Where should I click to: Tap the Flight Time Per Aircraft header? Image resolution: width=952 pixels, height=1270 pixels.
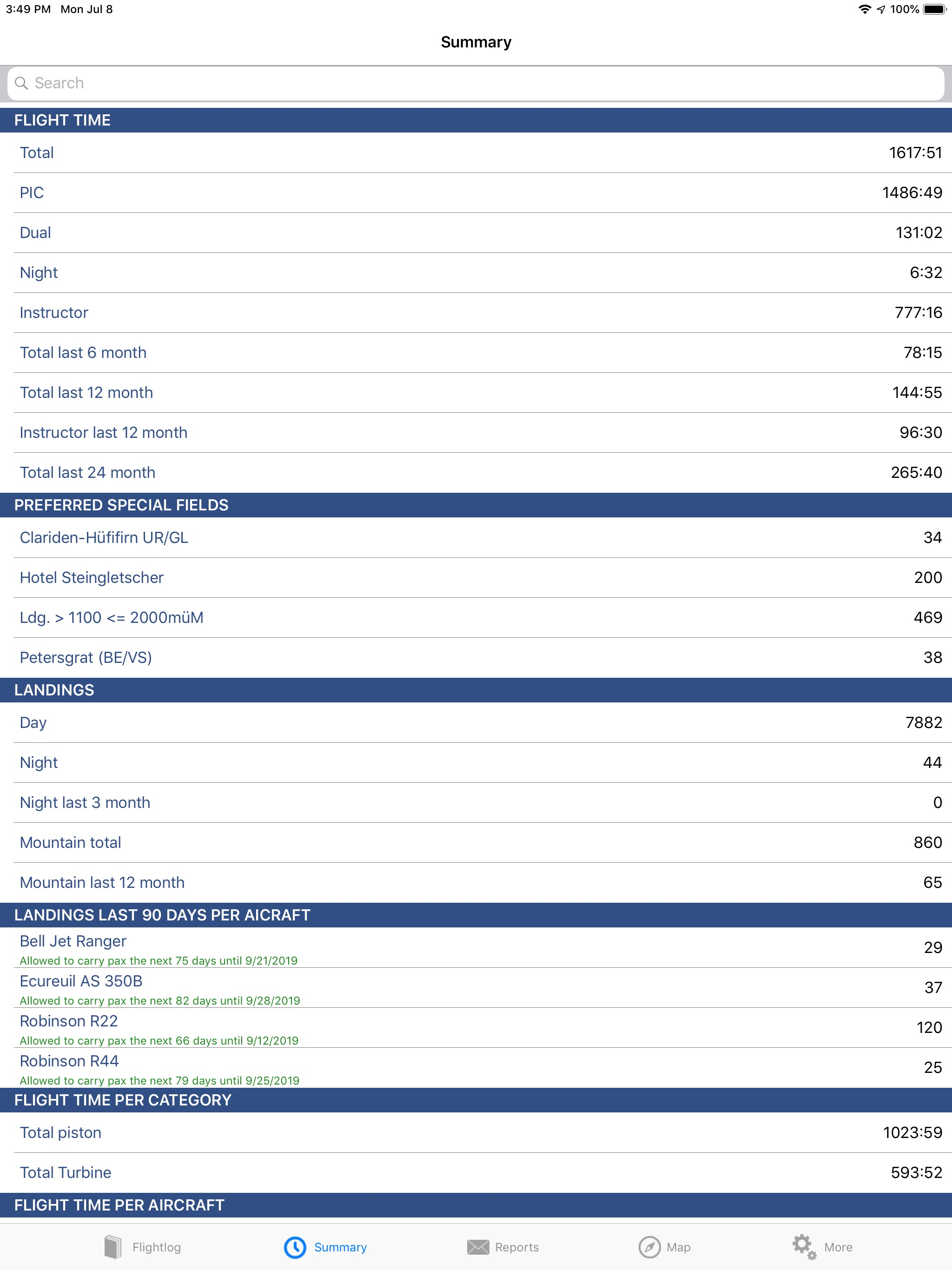(476, 1205)
